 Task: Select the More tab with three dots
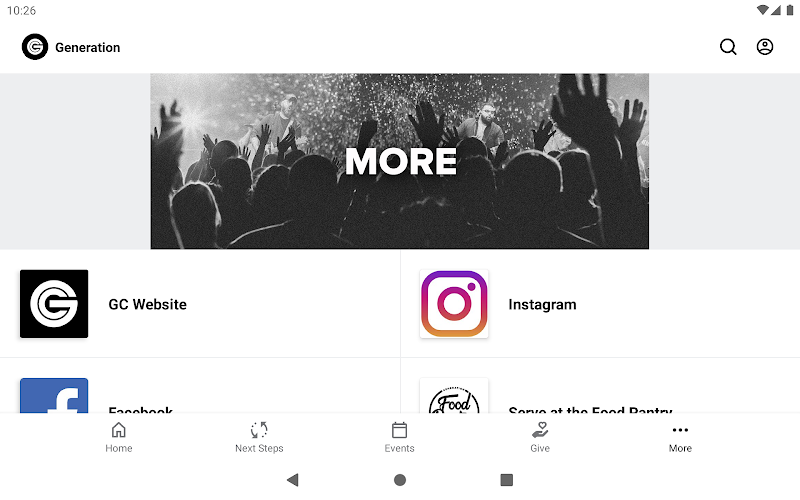[x=680, y=437]
